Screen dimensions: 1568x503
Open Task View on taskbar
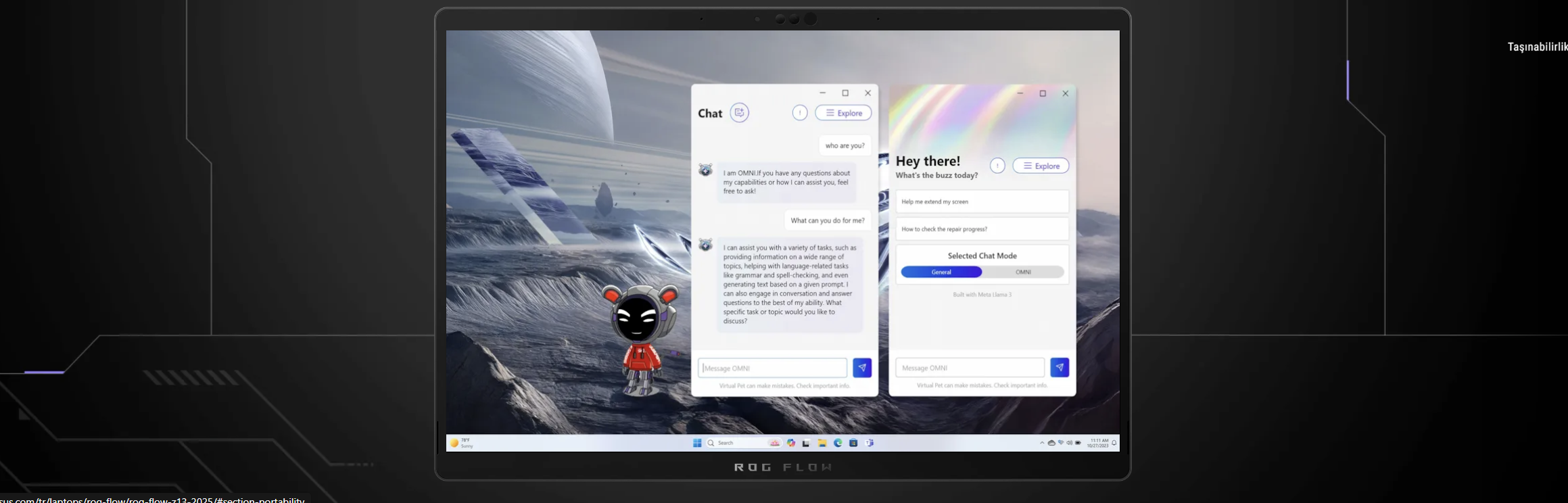(806, 443)
